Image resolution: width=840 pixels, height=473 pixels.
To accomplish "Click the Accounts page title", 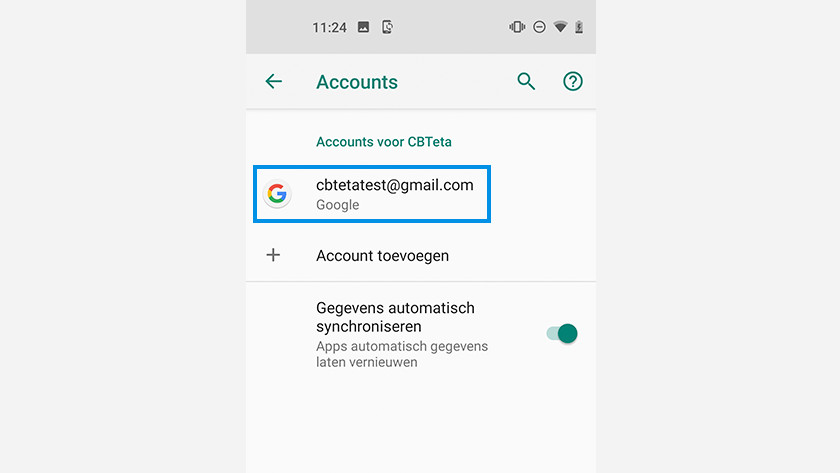I will click(x=357, y=82).
